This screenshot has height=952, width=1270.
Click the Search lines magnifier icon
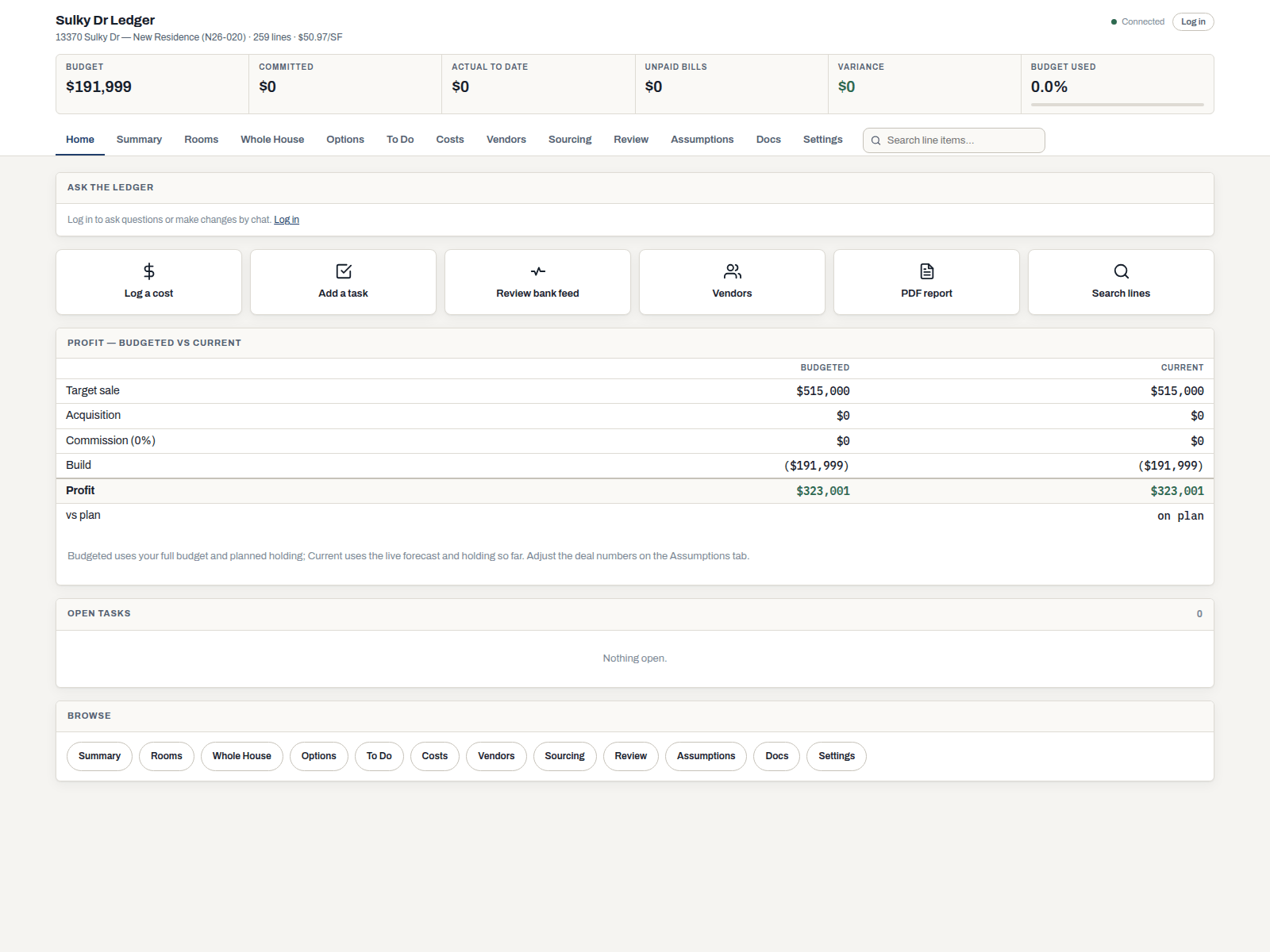[1121, 271]
